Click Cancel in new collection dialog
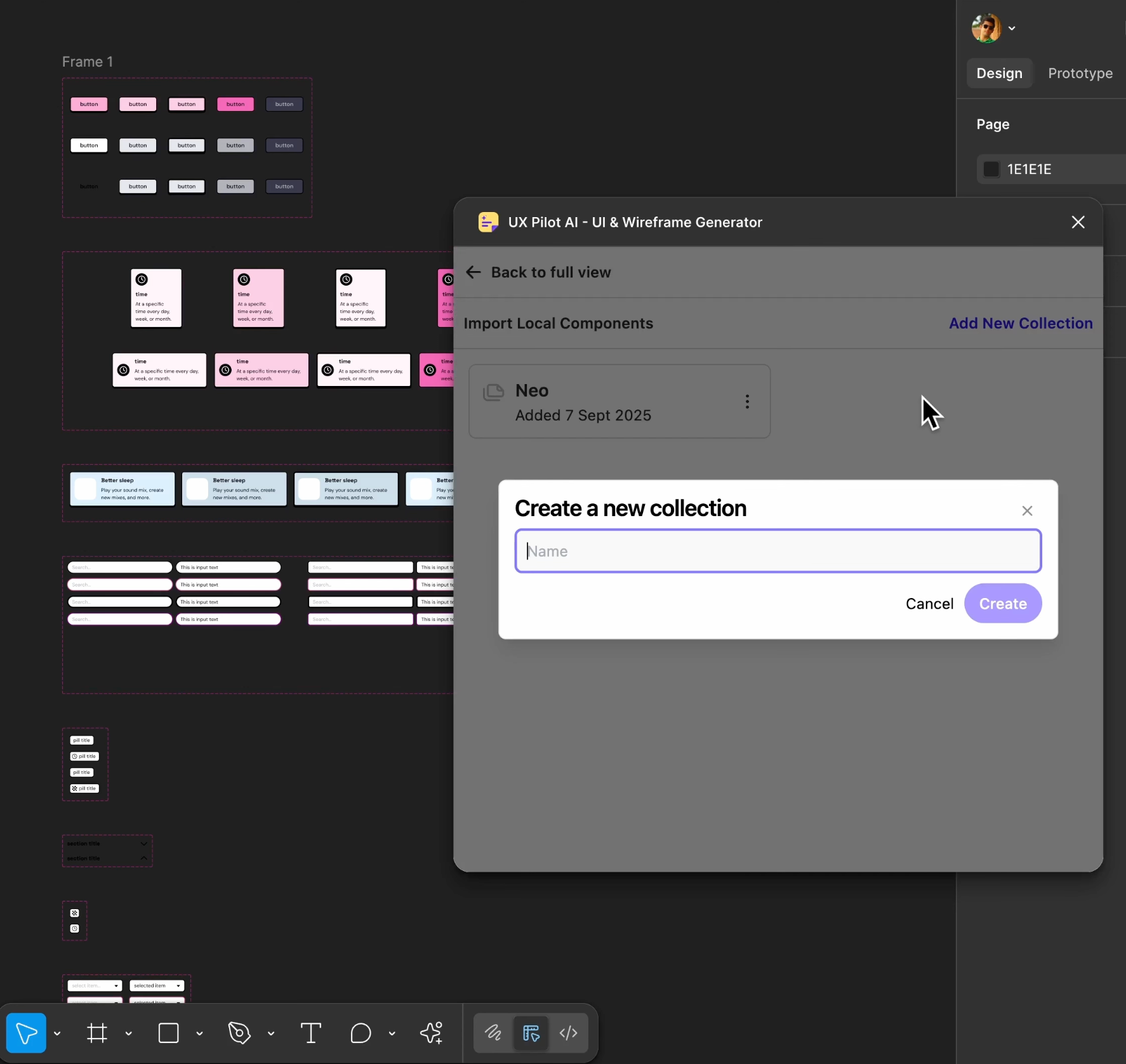 pos(929,603)
